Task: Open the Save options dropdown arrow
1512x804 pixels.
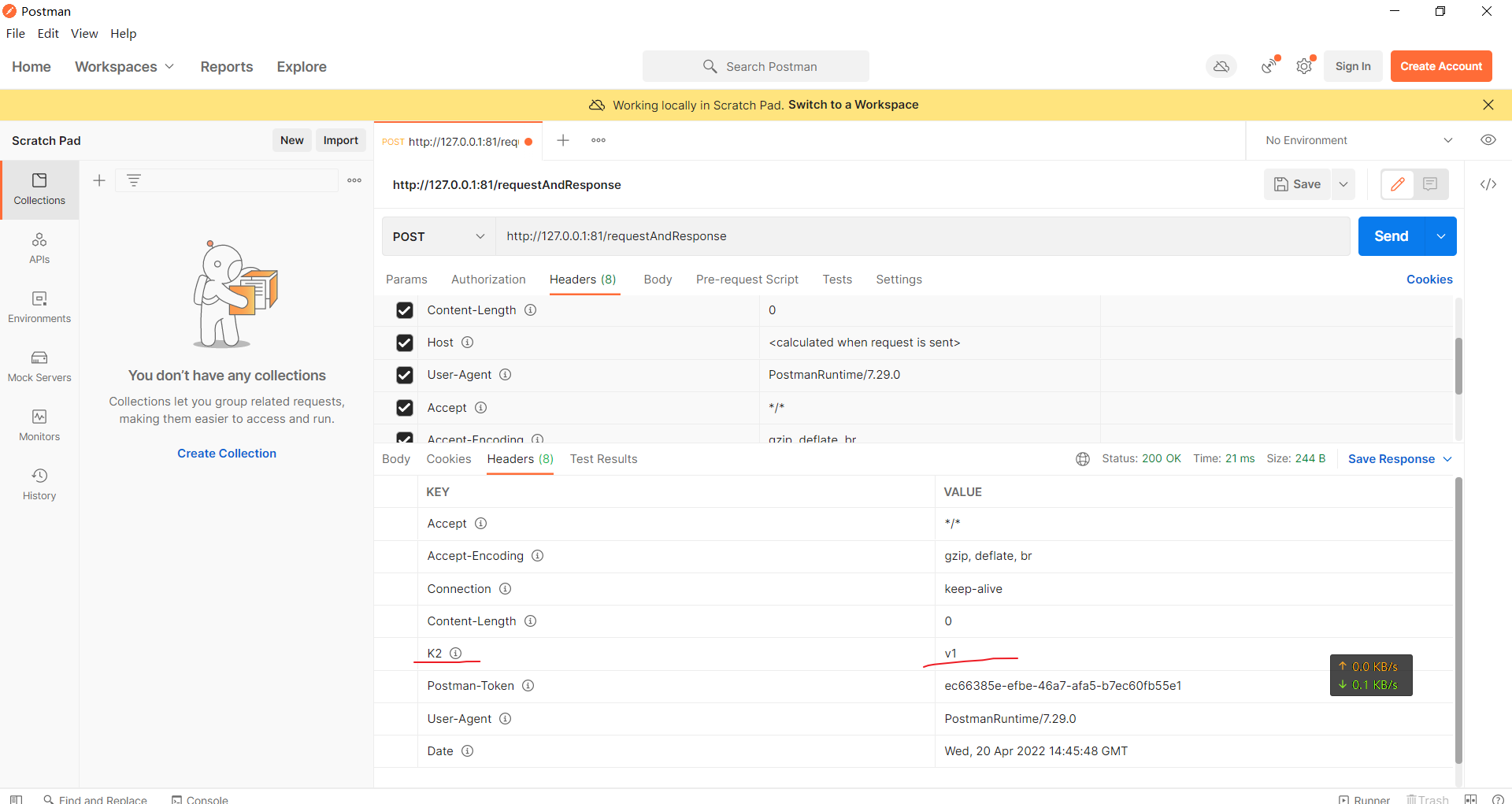Action: [x=1343, y=184]
